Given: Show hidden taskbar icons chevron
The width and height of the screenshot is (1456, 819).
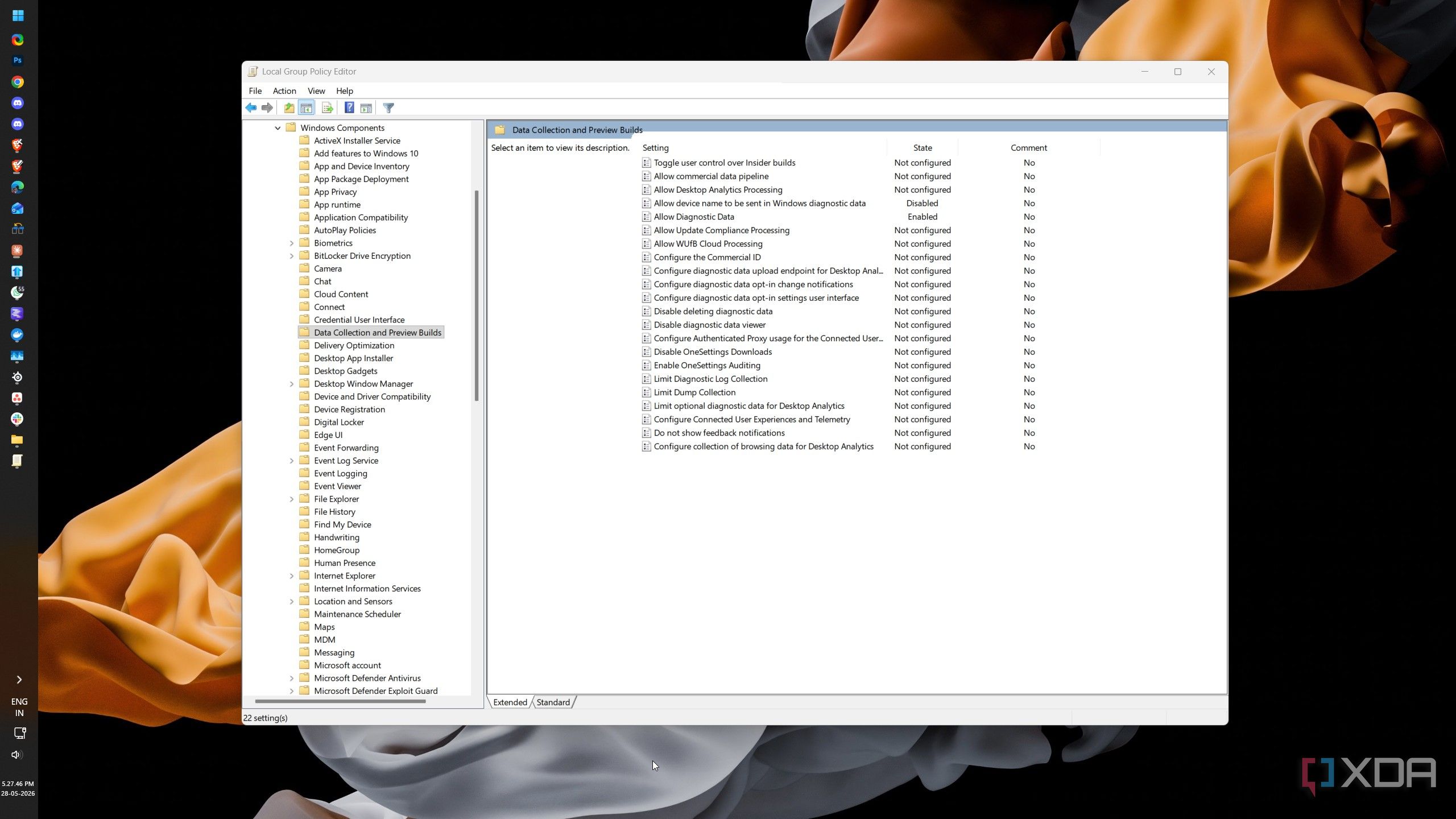Looking at the screenshot, I should 19,680.
